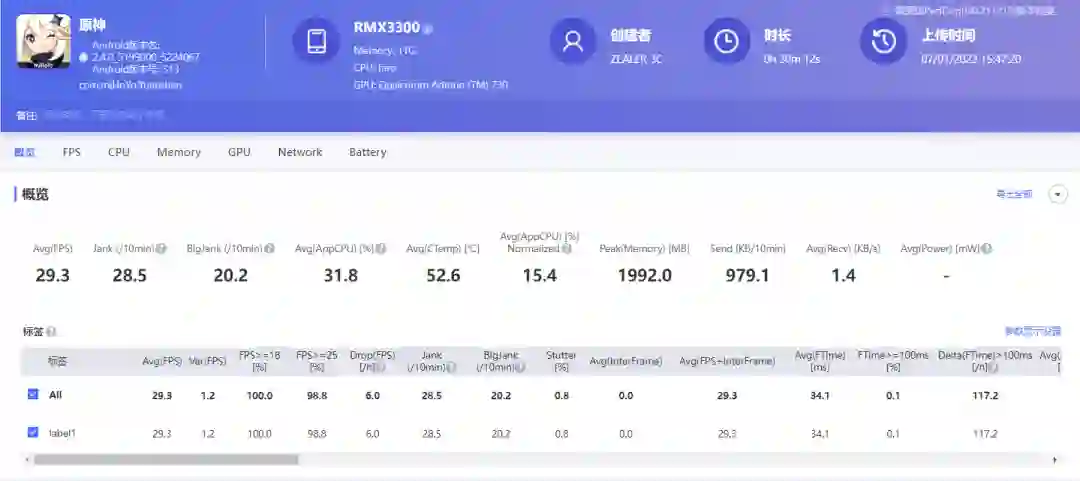Click the info icon next to RMX3300
Image resolution: width=1080 pixels, height=481 pixels.
(428, 29)
